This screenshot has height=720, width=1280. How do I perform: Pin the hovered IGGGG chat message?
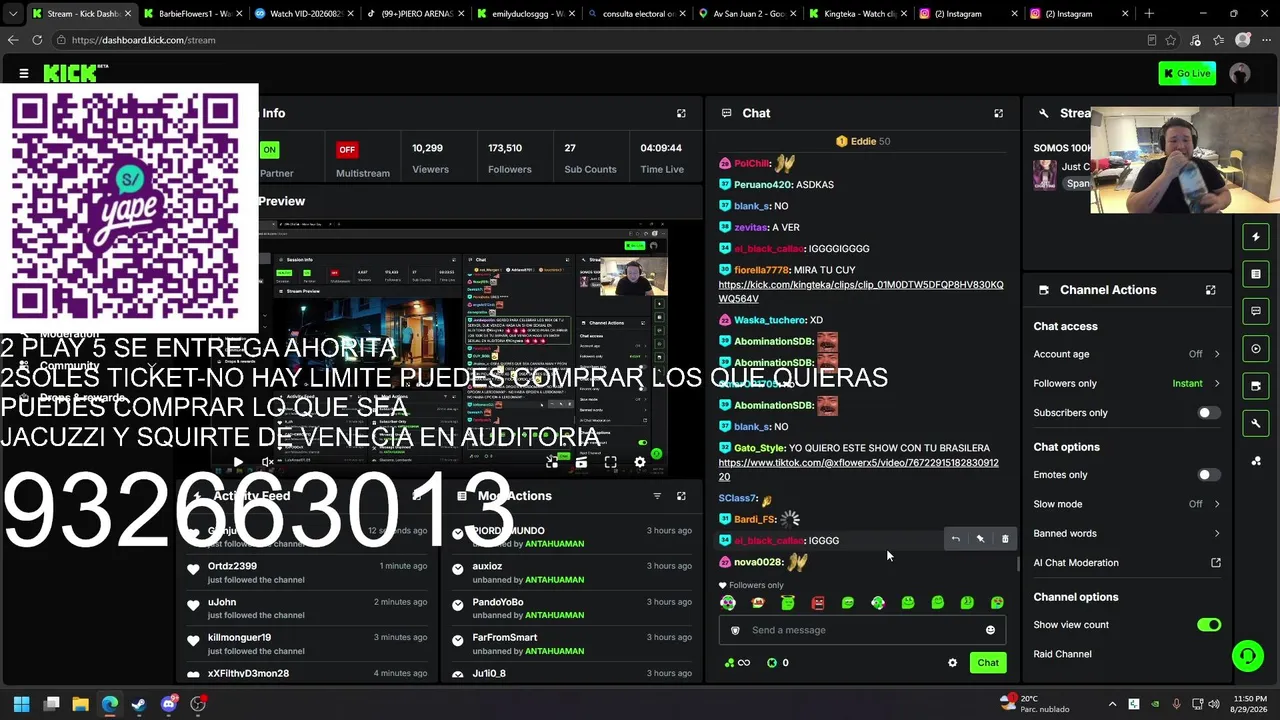[980, 540]
